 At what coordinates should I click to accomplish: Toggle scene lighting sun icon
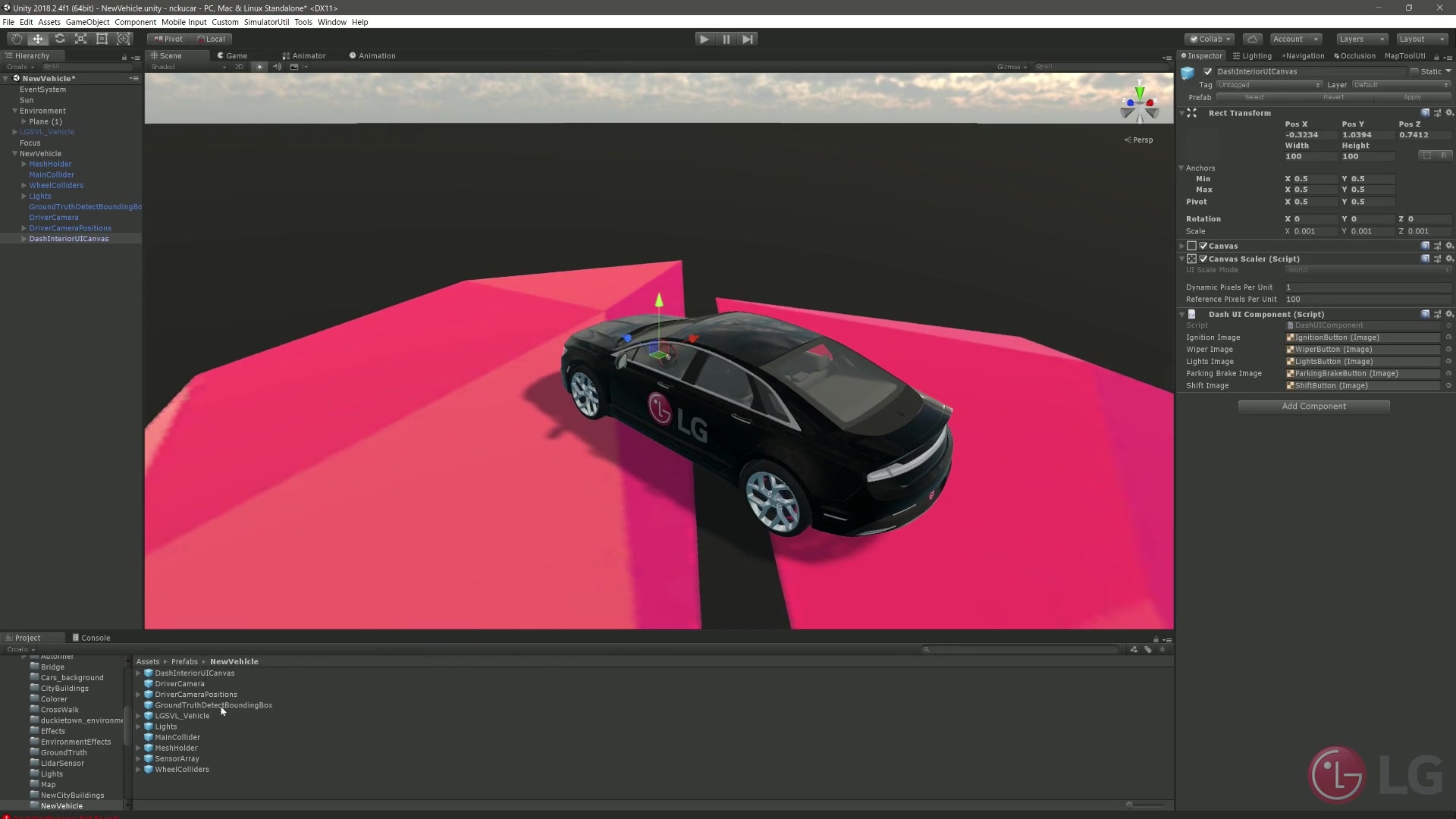259,67
